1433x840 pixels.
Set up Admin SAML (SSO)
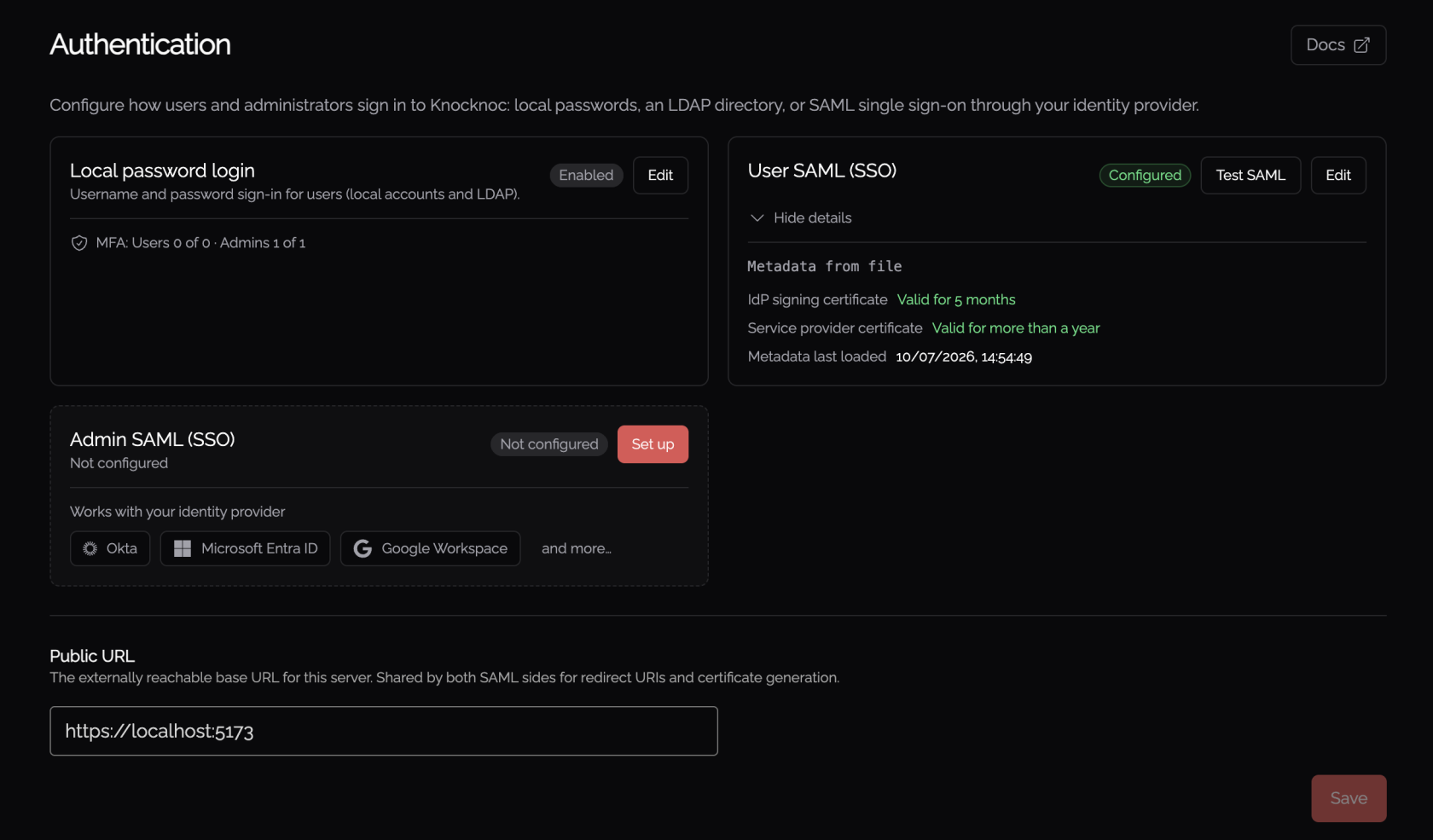coord(653,444)
